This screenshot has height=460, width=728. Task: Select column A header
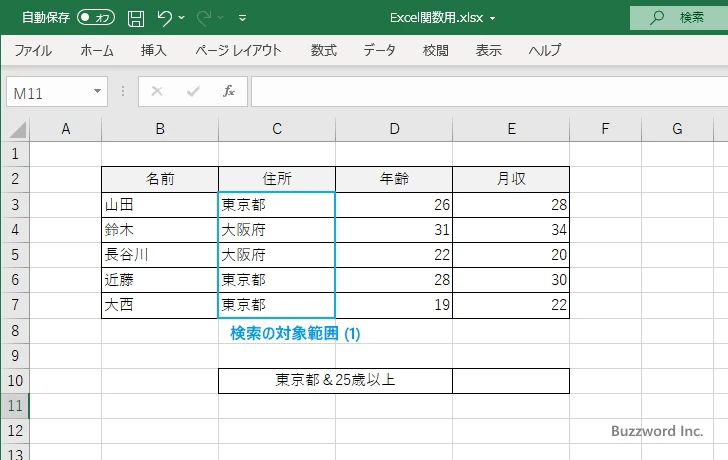tap(66, 129)
